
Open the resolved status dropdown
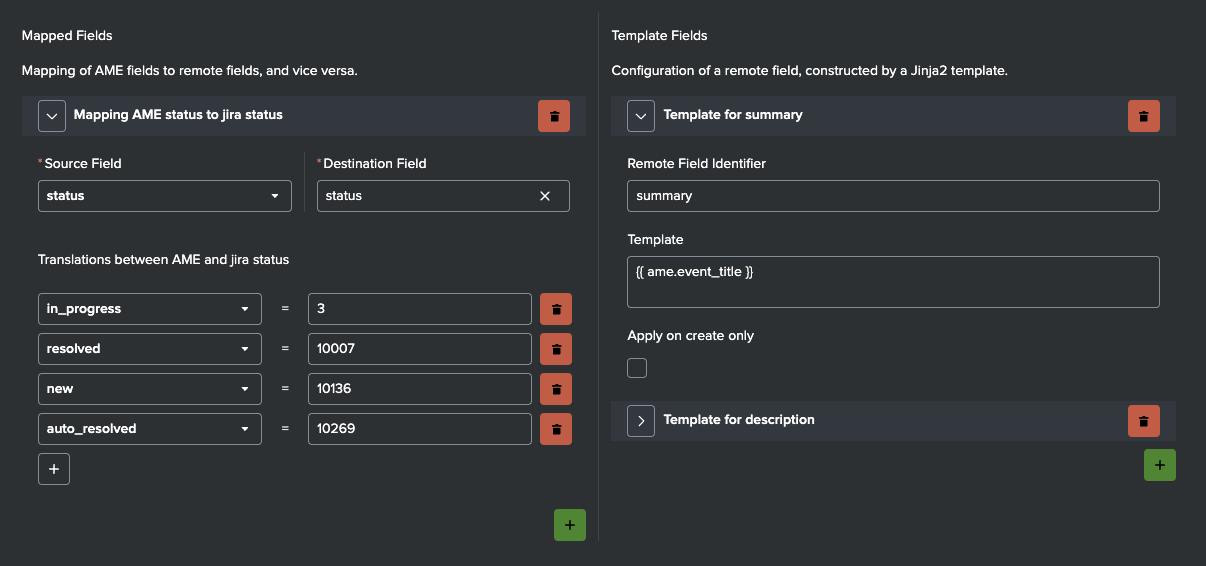coord(150,349)
